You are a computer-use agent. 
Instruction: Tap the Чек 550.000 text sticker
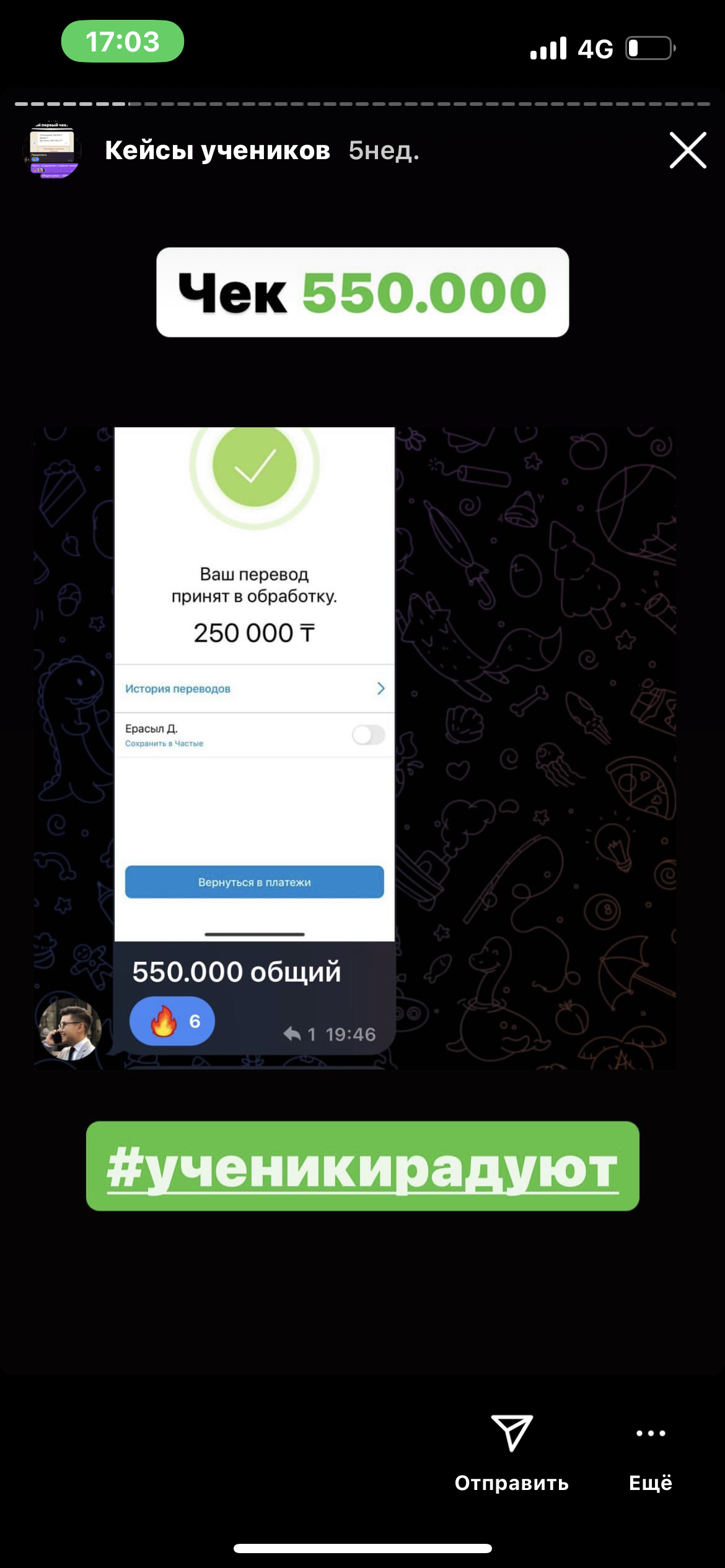(x=362, y=292)
